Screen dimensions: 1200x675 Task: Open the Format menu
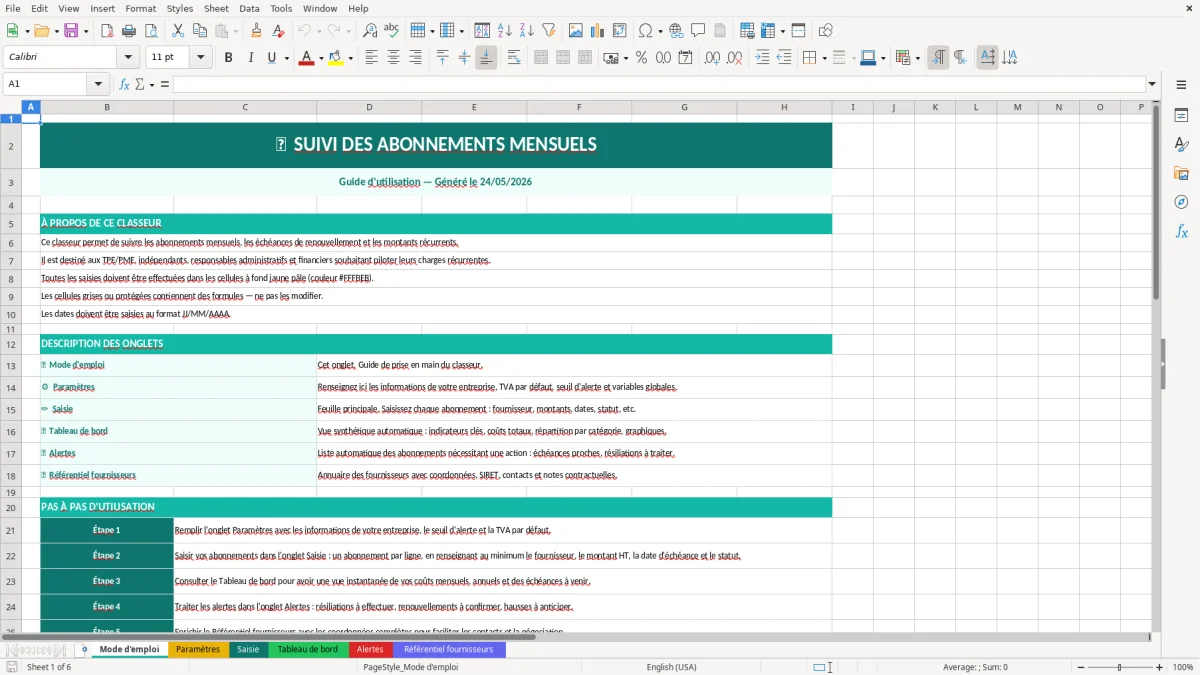pos(140,8)
